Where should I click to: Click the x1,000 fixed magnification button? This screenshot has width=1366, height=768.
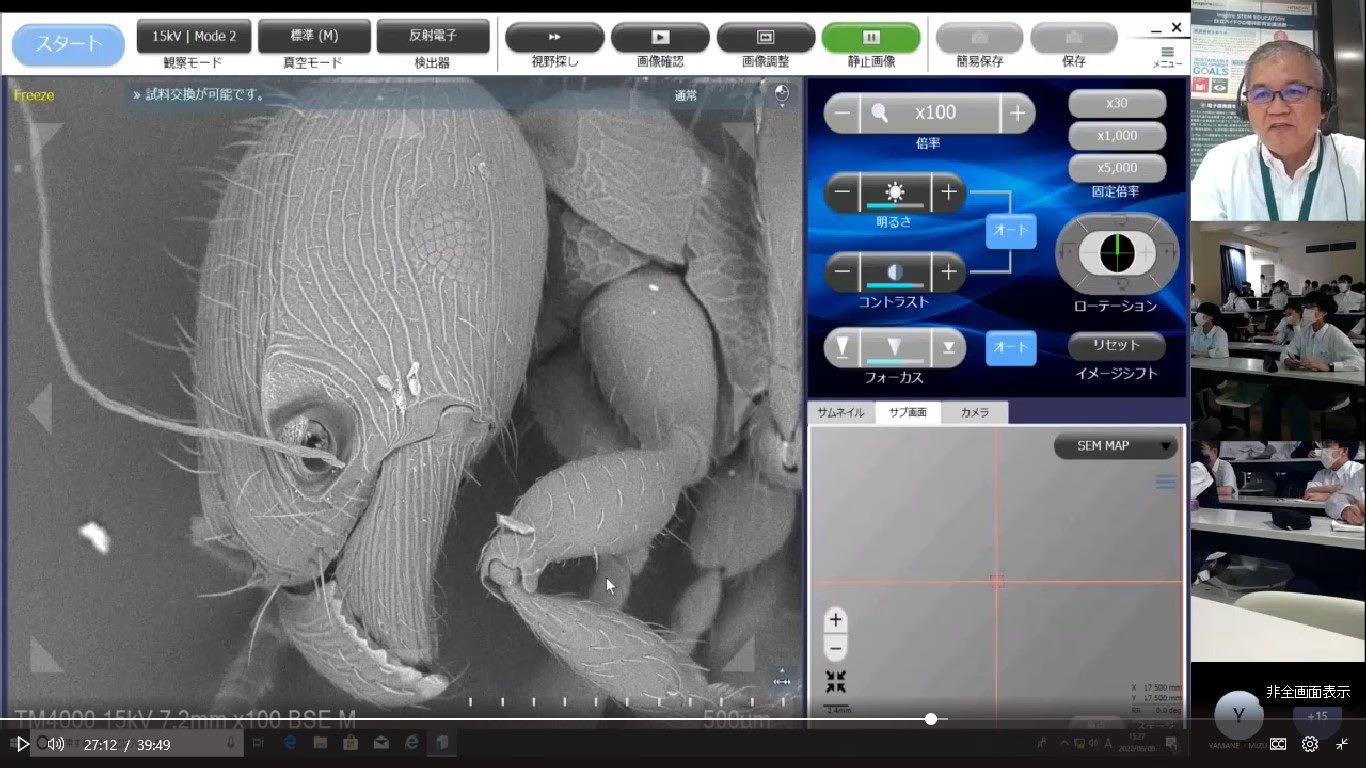1116,136
